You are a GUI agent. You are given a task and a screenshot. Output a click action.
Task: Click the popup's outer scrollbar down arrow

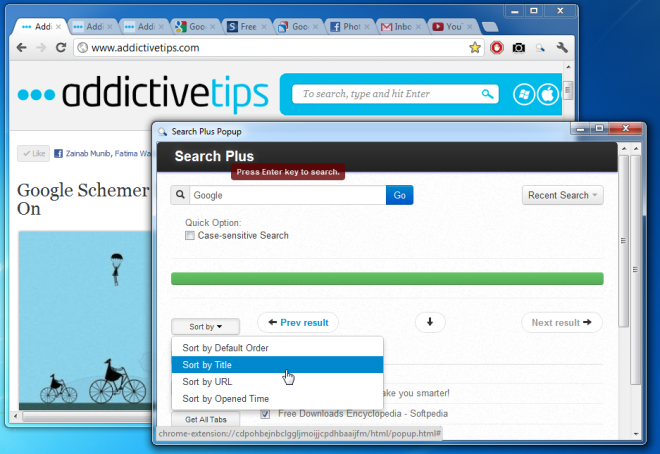(636, 433)
